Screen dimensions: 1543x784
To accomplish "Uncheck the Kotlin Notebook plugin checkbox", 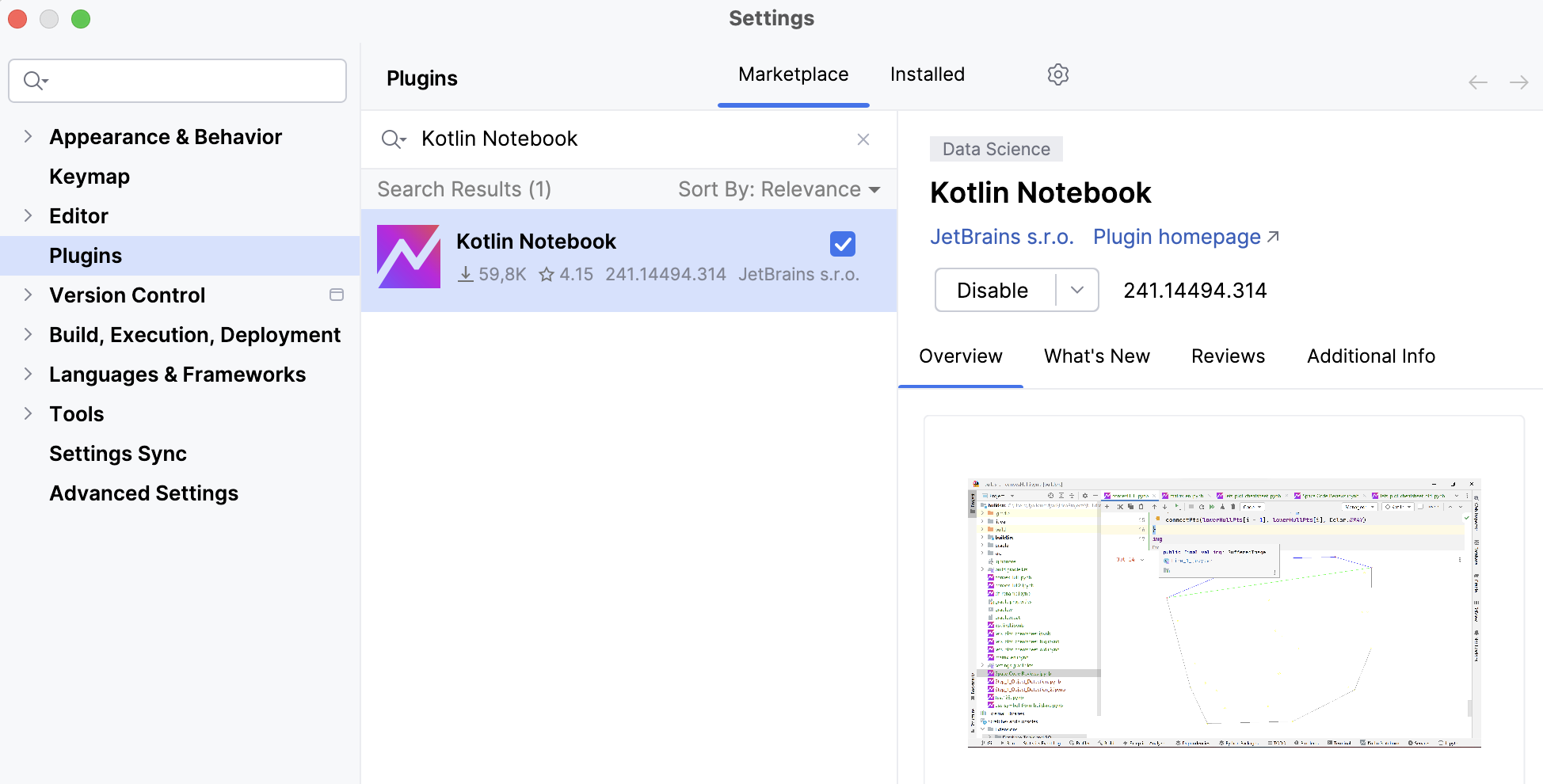I will click(x=842, y=244).
